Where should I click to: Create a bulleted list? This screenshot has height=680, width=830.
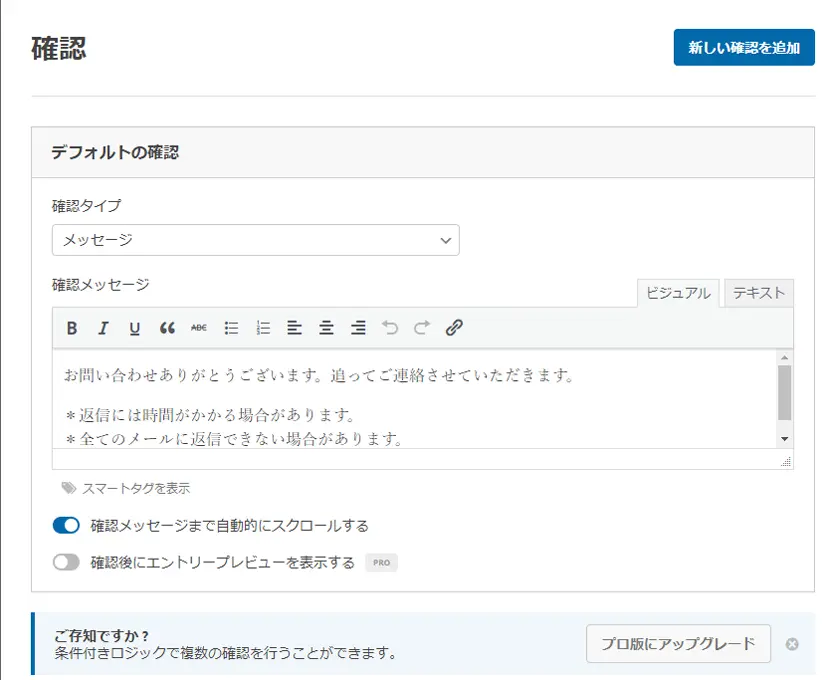tap(231, 328)
